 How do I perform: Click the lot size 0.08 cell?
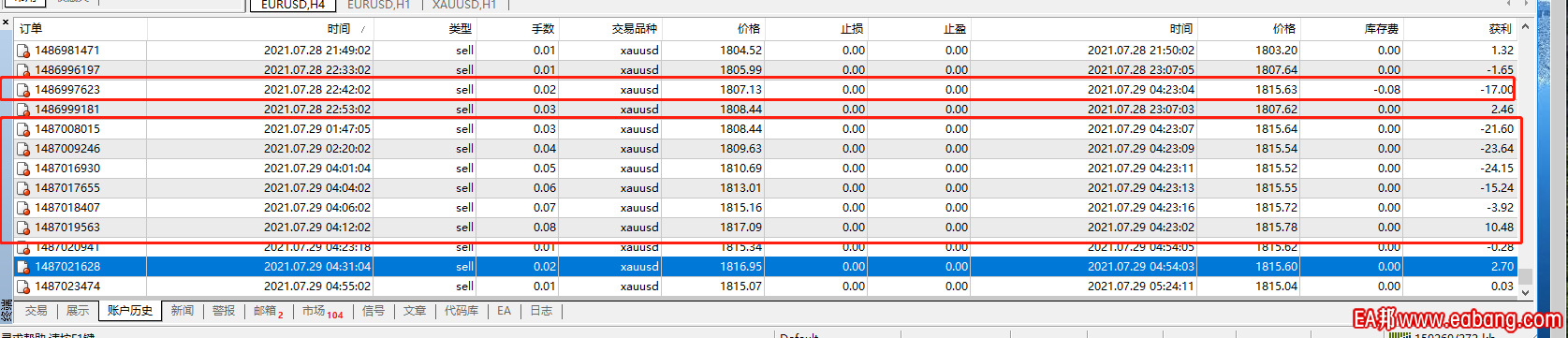pyautogui.click(x=545, y=228)
